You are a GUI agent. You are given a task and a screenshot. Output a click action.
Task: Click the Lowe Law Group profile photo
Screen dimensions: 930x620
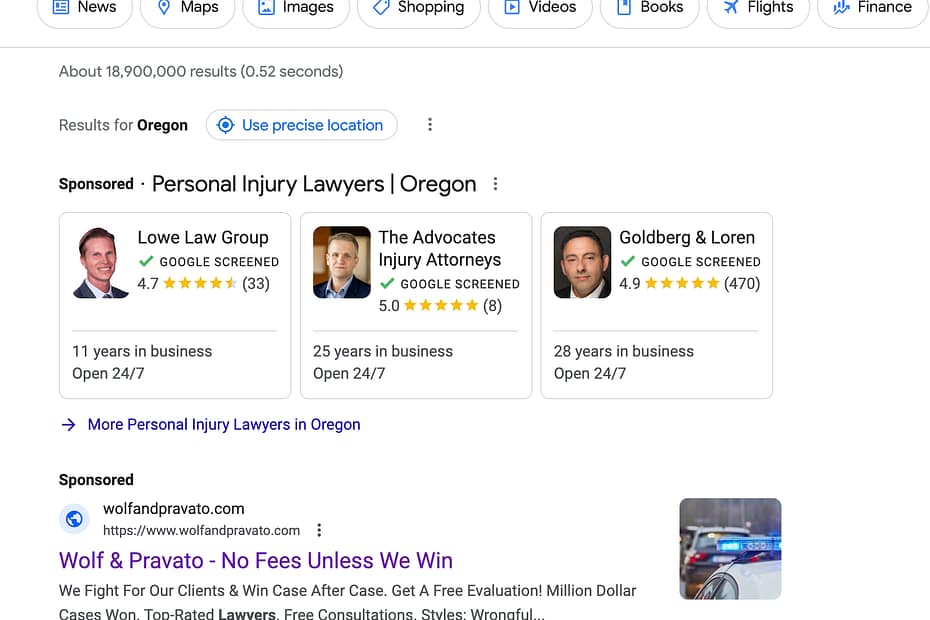pyautogui.click(x=100, y=262)
